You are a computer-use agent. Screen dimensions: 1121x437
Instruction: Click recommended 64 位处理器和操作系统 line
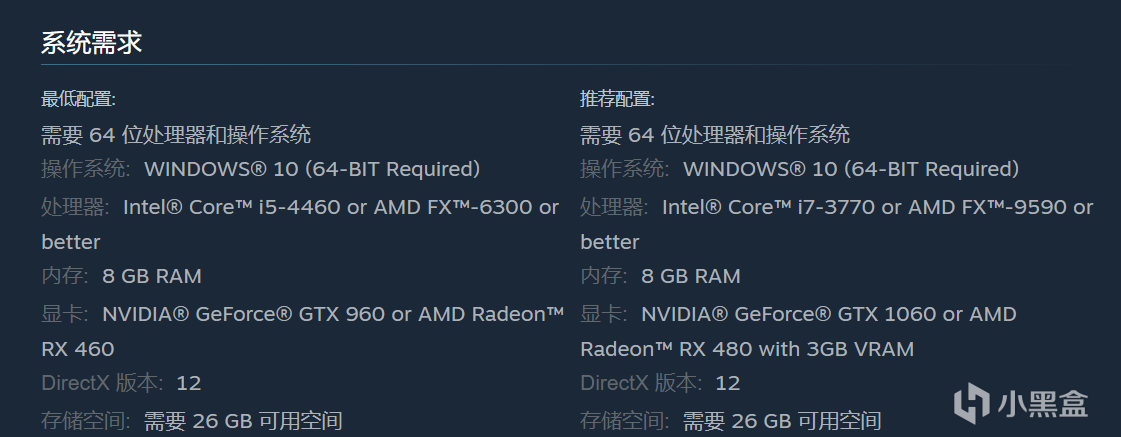coord(715,134)
